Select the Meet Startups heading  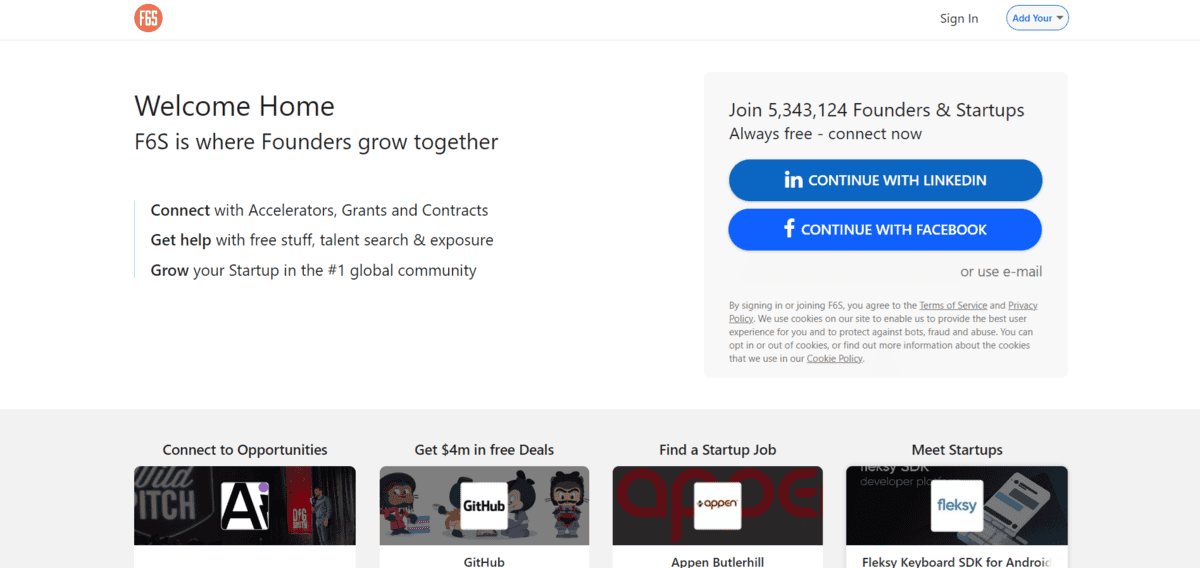point(956,450)
